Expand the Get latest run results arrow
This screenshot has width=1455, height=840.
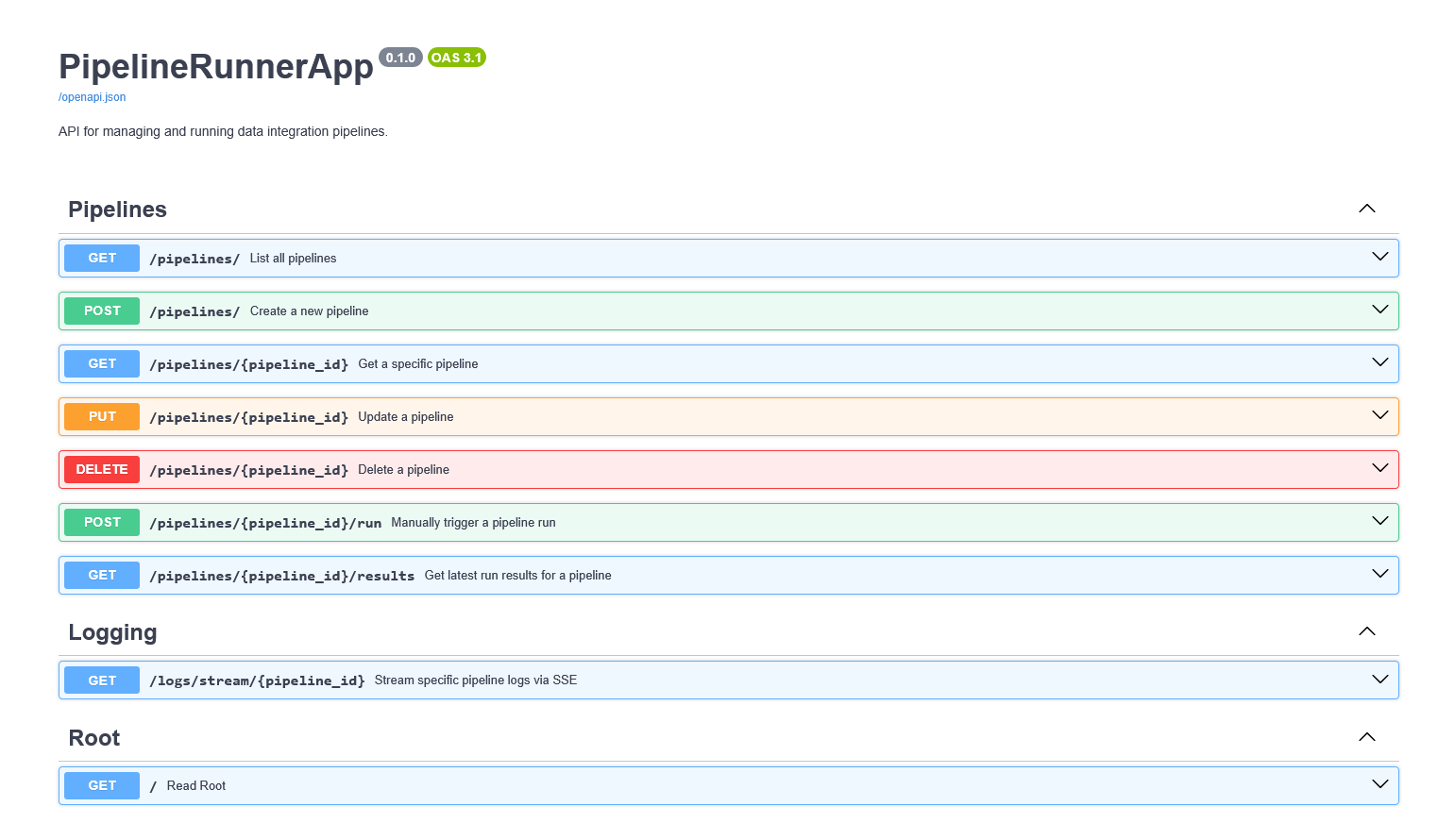pyautogui.click(x=1379, y=575)
